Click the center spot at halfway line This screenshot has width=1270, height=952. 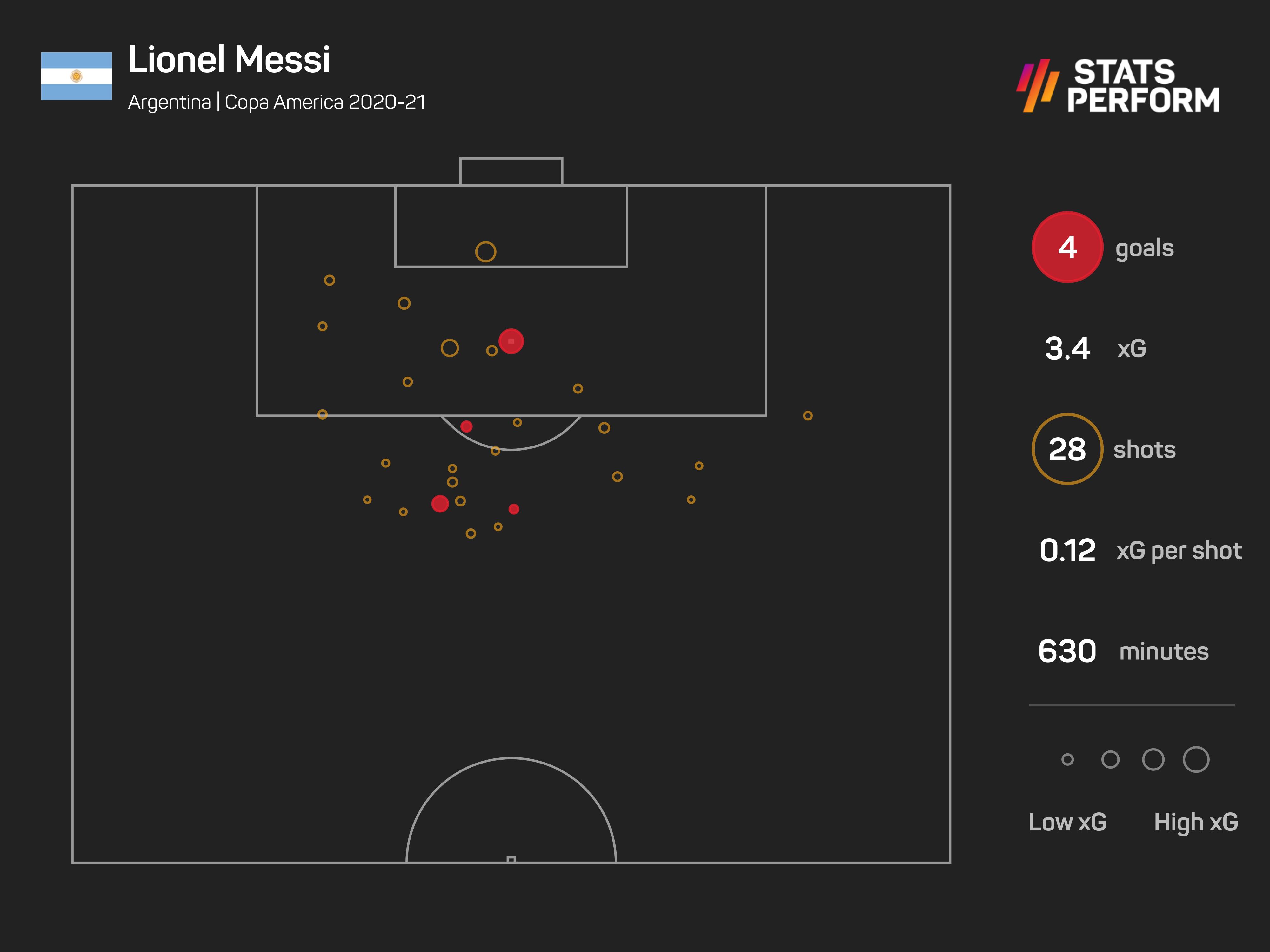coord(511,859)
